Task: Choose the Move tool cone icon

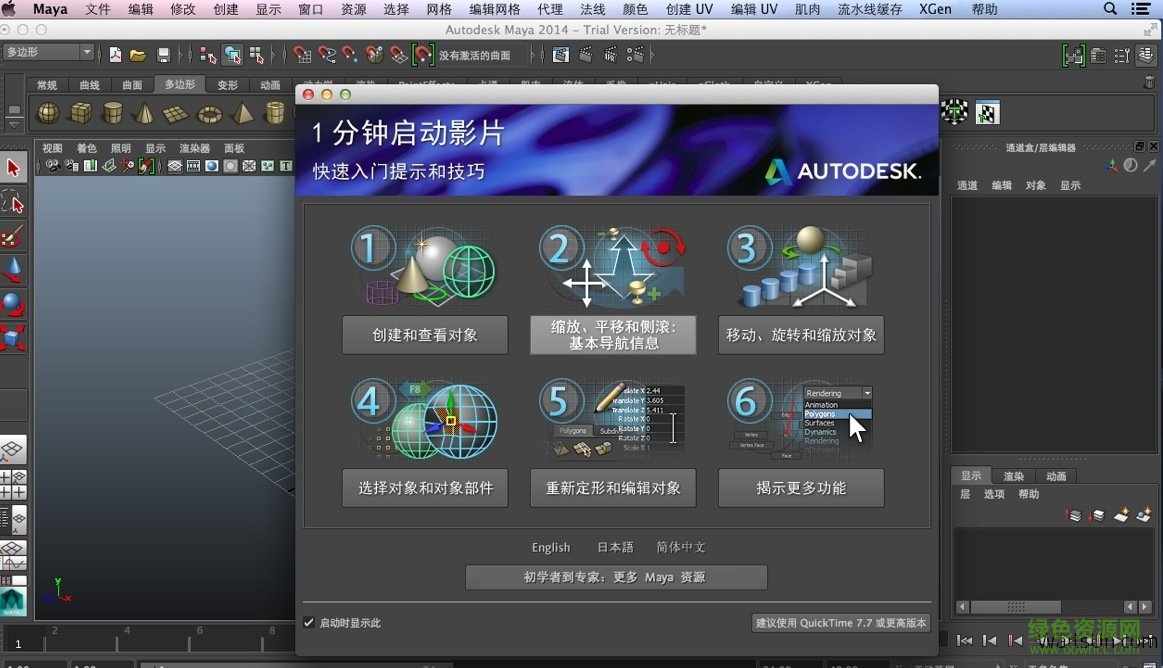Action: pos(13,270)
